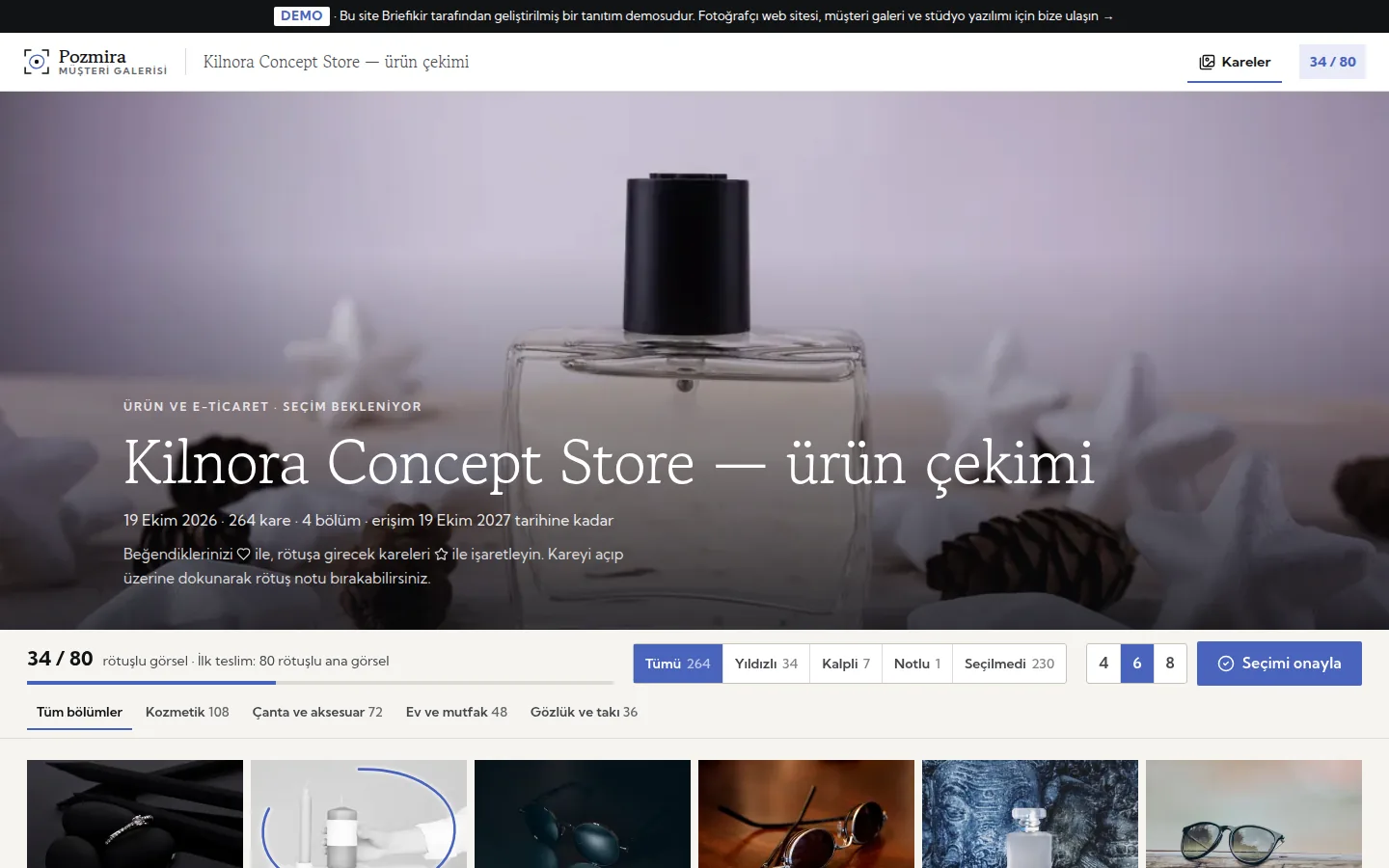The image size is (1389, 868).
Task: Click the check-circle icon in Seçimi onayla
Action: coord(1226,664)
